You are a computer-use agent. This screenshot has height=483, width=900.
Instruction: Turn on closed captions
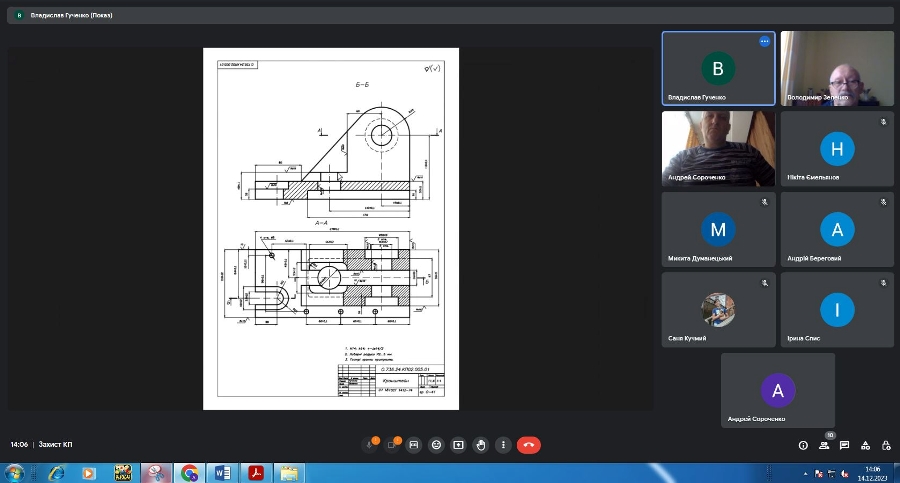(x=414, y=444)
